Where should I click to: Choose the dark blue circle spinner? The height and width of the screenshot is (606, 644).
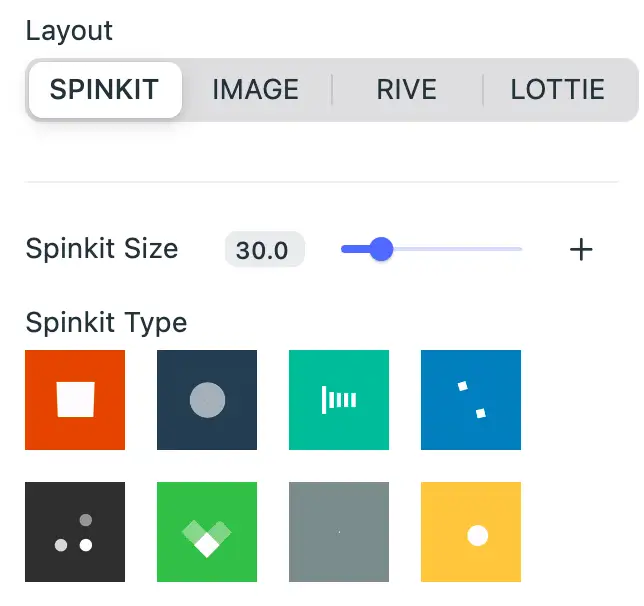(x=207, y=400)
